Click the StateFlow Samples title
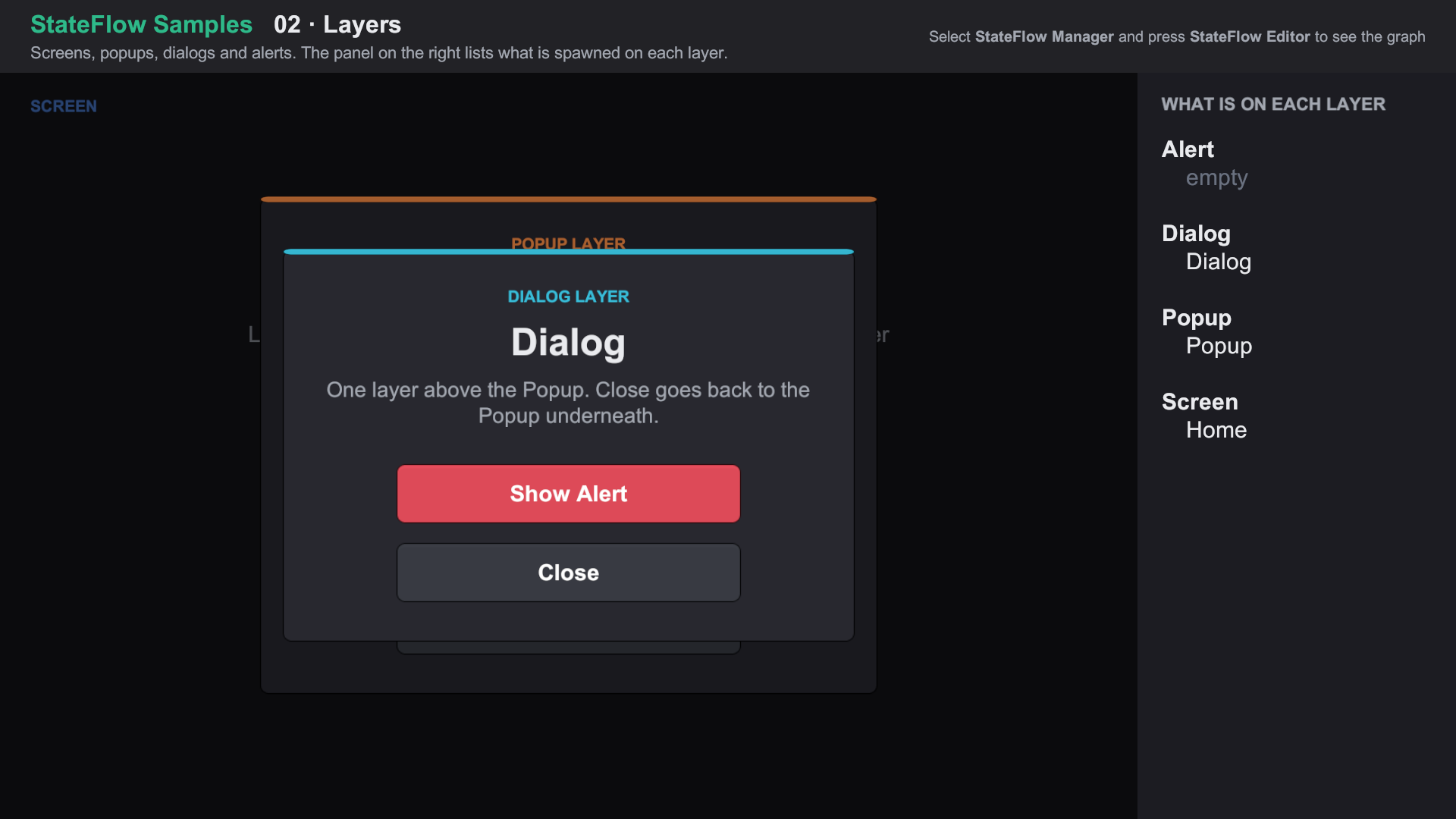 pyautogui.click(x=141, y=24)
